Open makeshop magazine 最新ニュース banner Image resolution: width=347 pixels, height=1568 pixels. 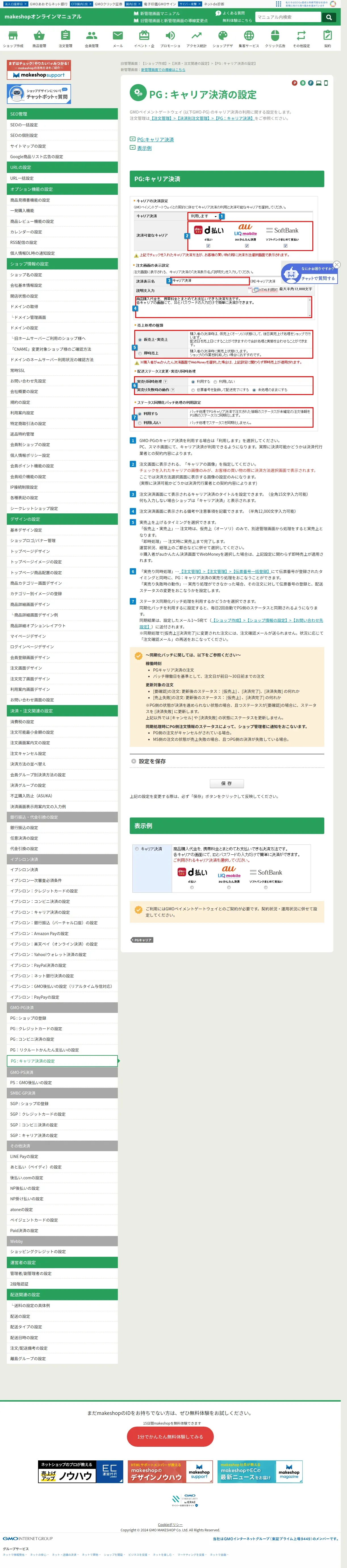pos(260,1472)
